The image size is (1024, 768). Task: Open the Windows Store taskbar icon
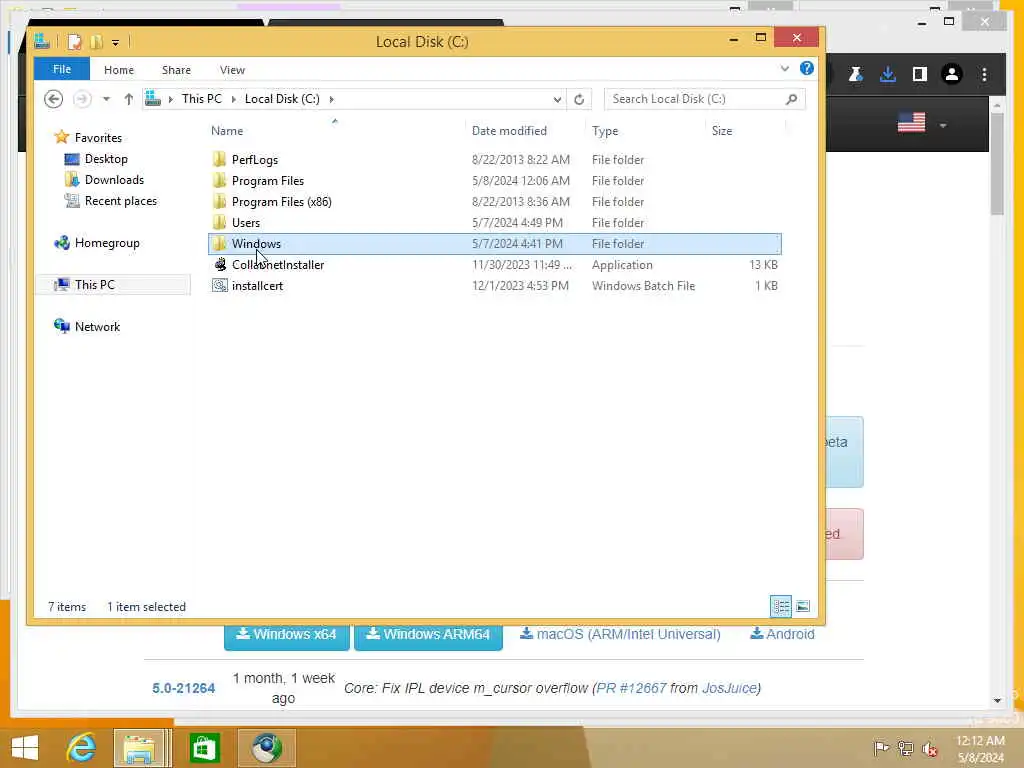pos(204,748)
